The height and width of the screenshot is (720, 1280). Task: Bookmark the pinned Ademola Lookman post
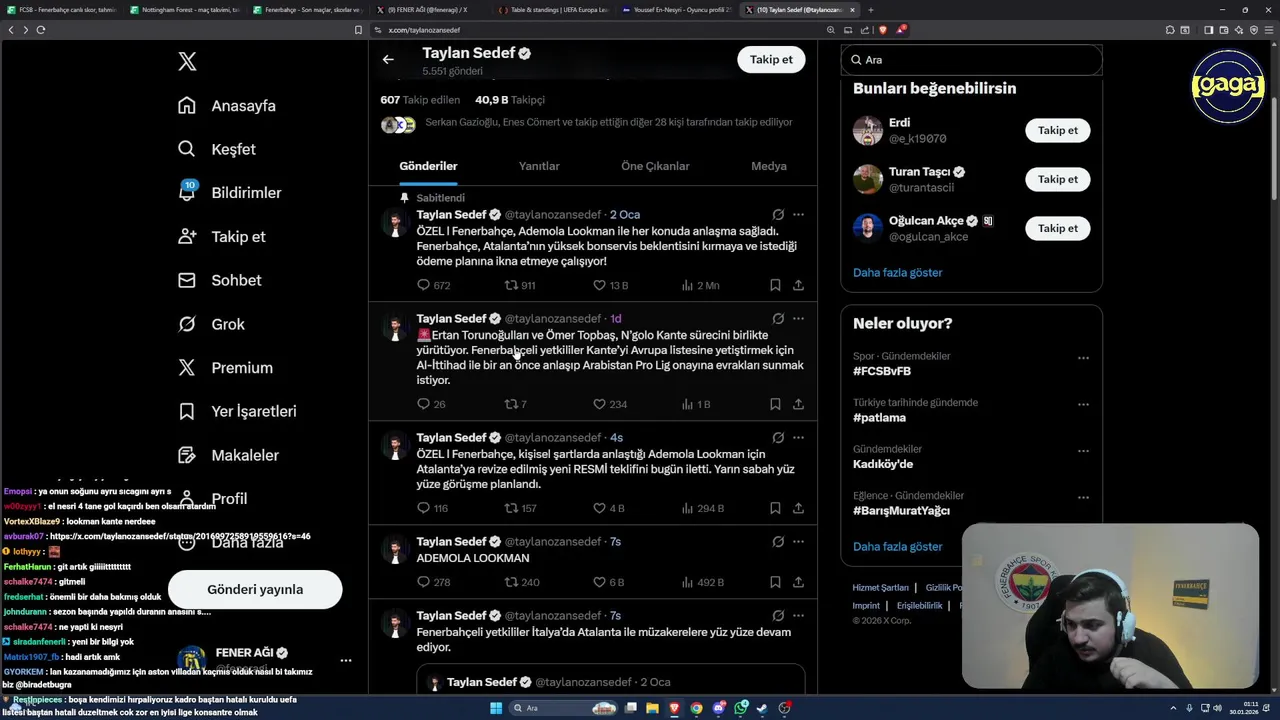click(x=775, y=285)
